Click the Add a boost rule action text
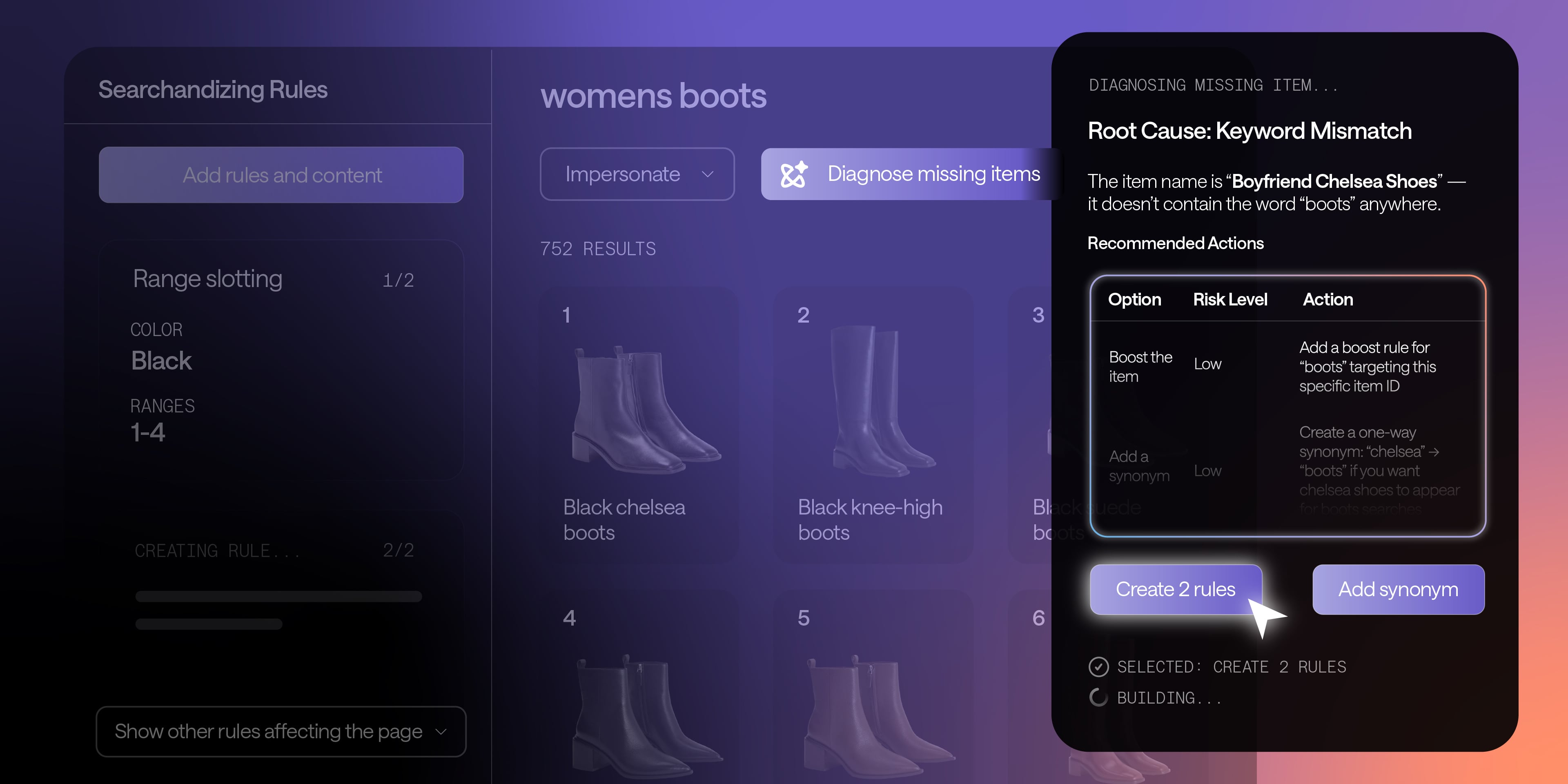 coord(1367,366)
